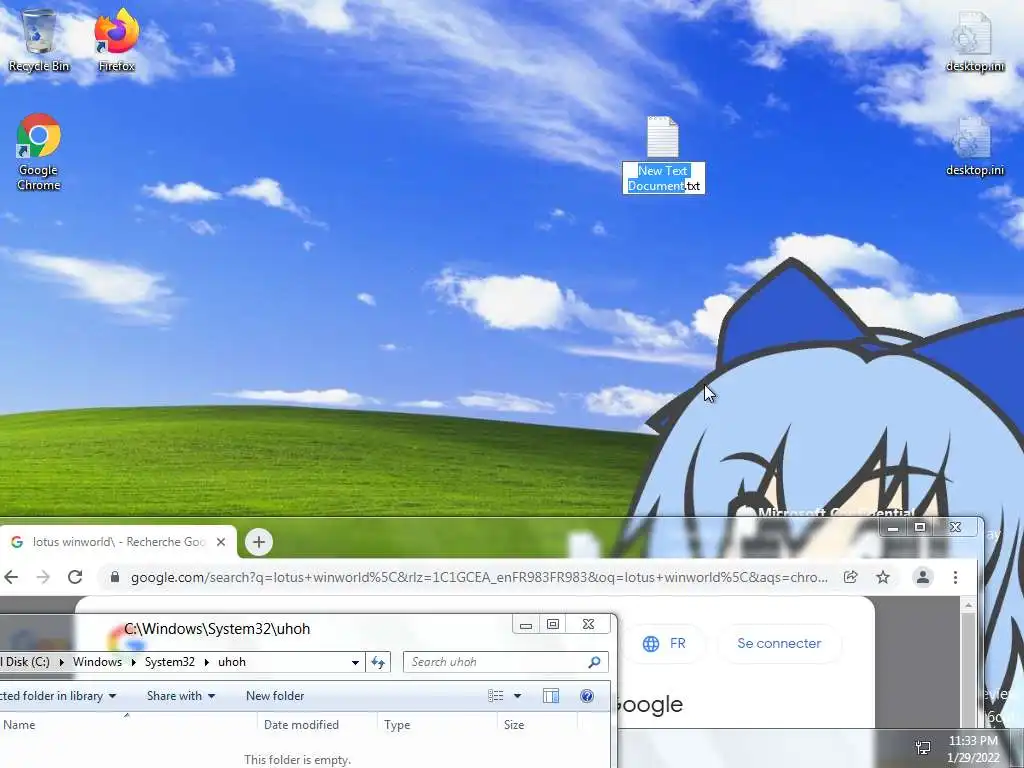Click the network tray icon in taskbar
Screen dimensions: 1024x768
[x=923, y=748]
